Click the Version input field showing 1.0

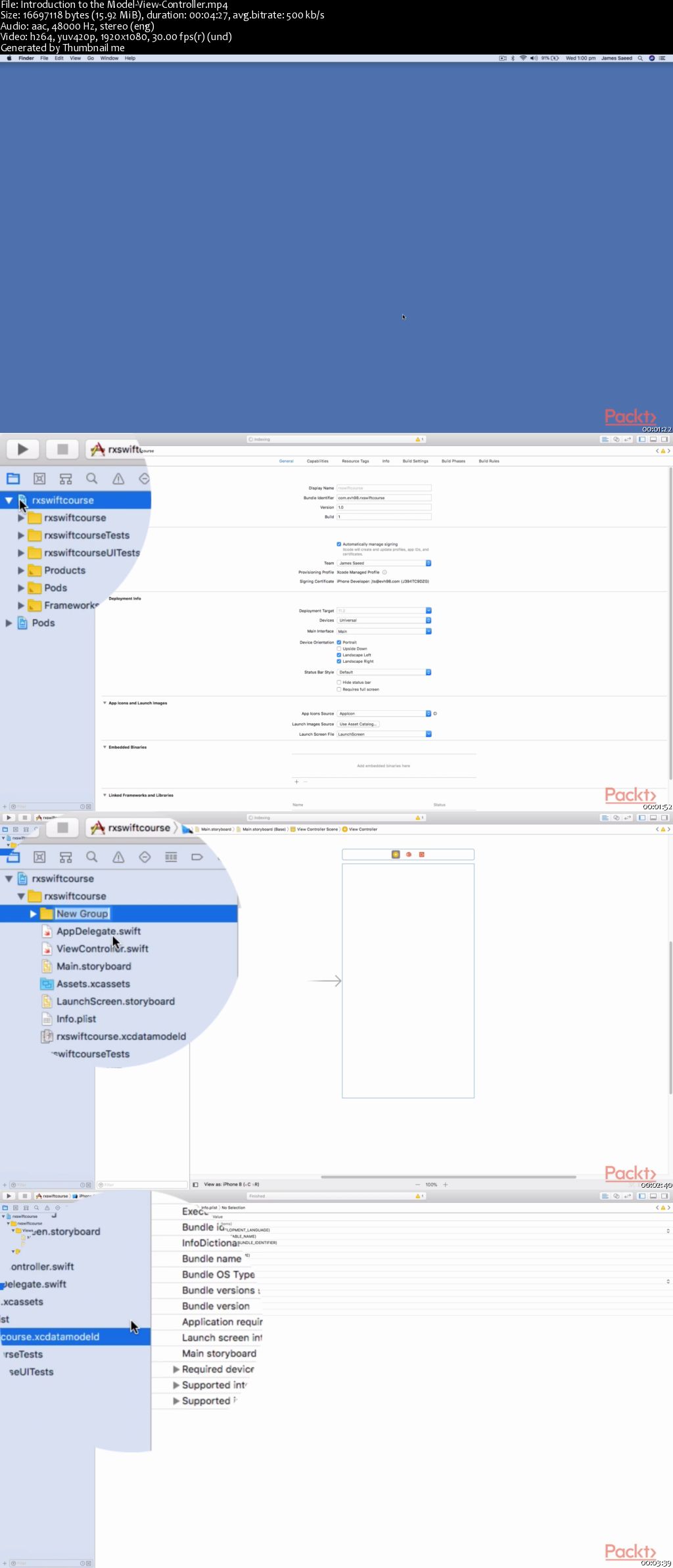tap(384, 507)
